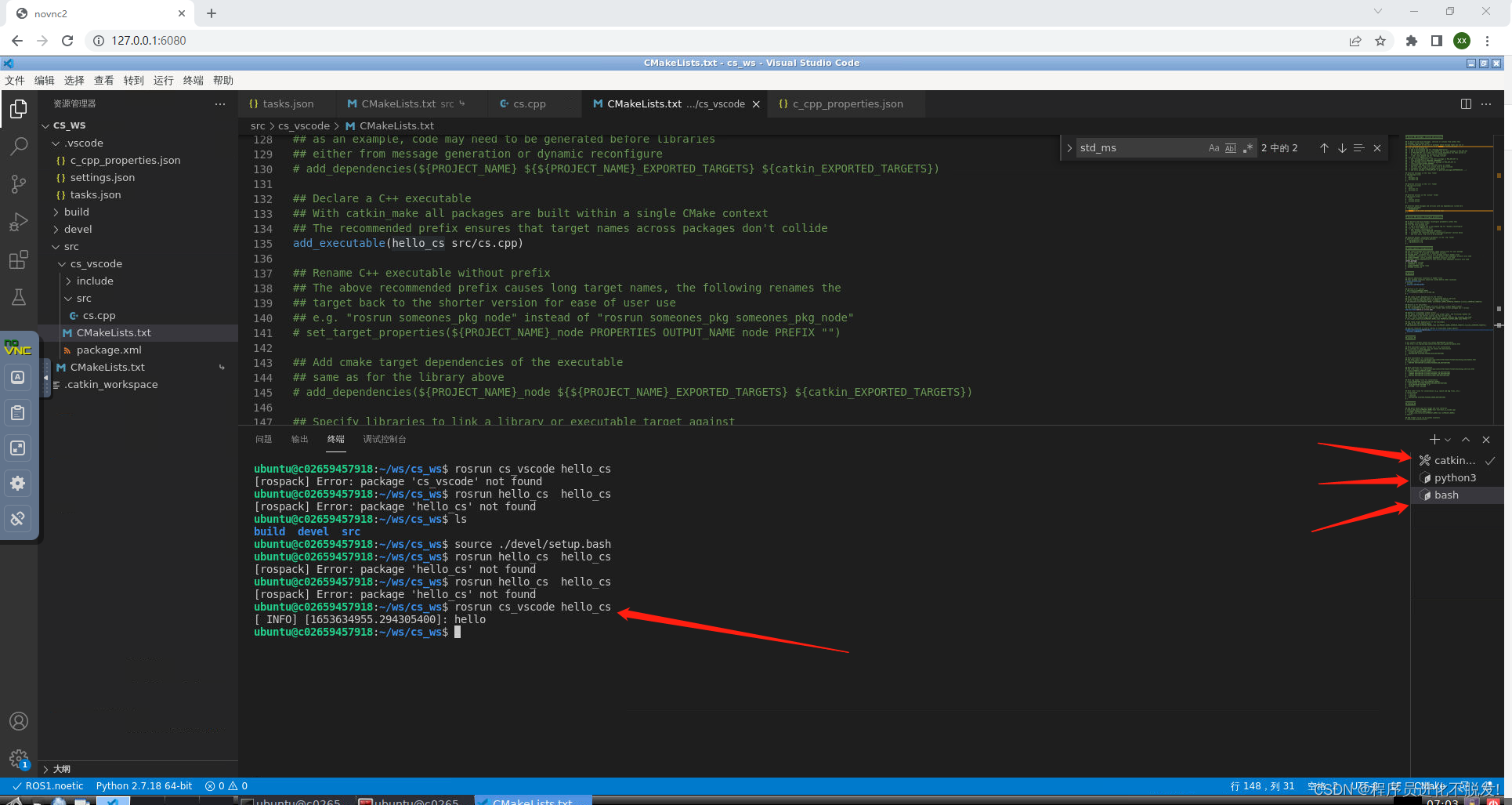Open the 文件 (File) menu
The height and width of the screenshot is (805, 1512).
pyautogui.click(x=15, y=81)
